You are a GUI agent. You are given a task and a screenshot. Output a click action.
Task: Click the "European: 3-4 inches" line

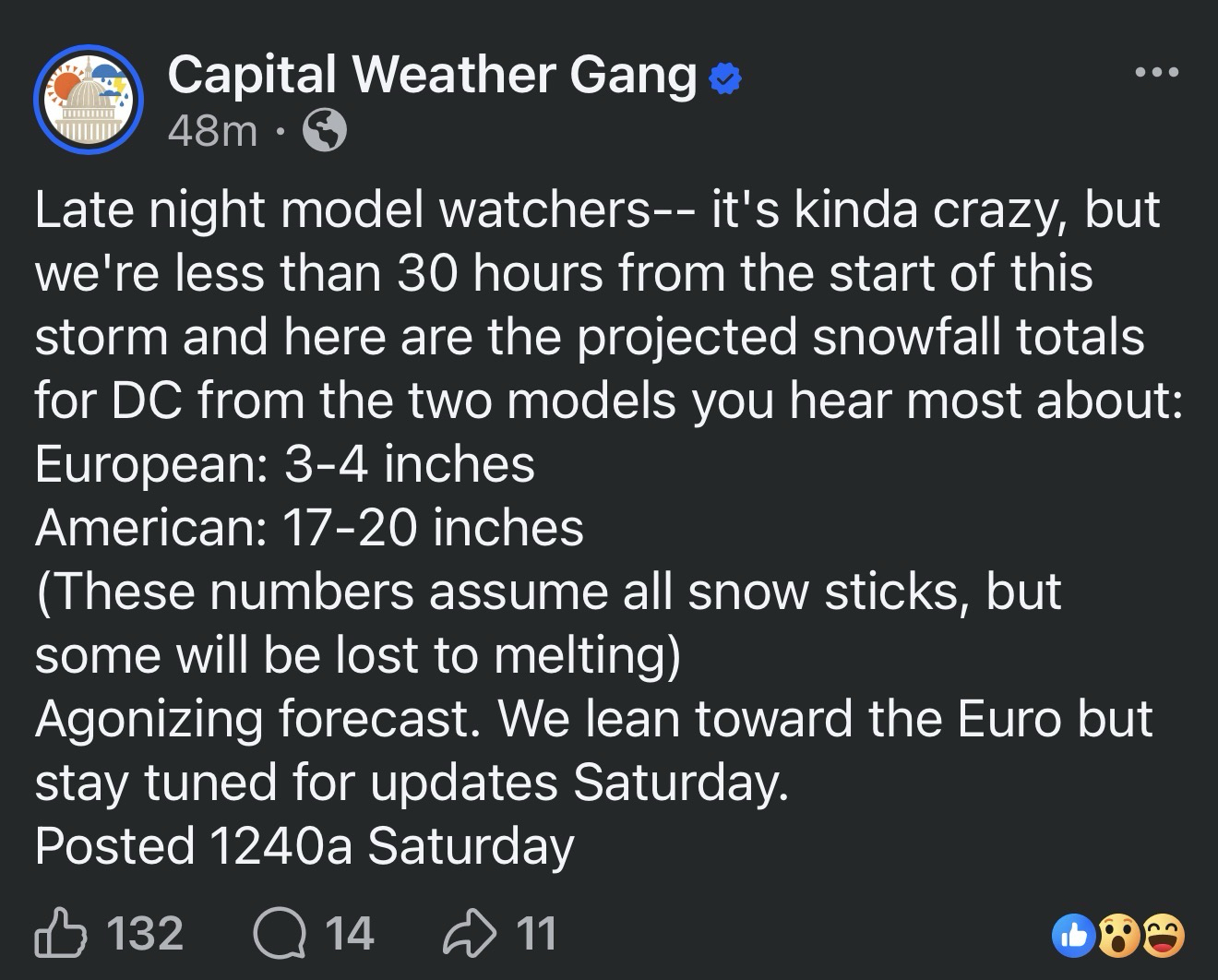point(285,463)
